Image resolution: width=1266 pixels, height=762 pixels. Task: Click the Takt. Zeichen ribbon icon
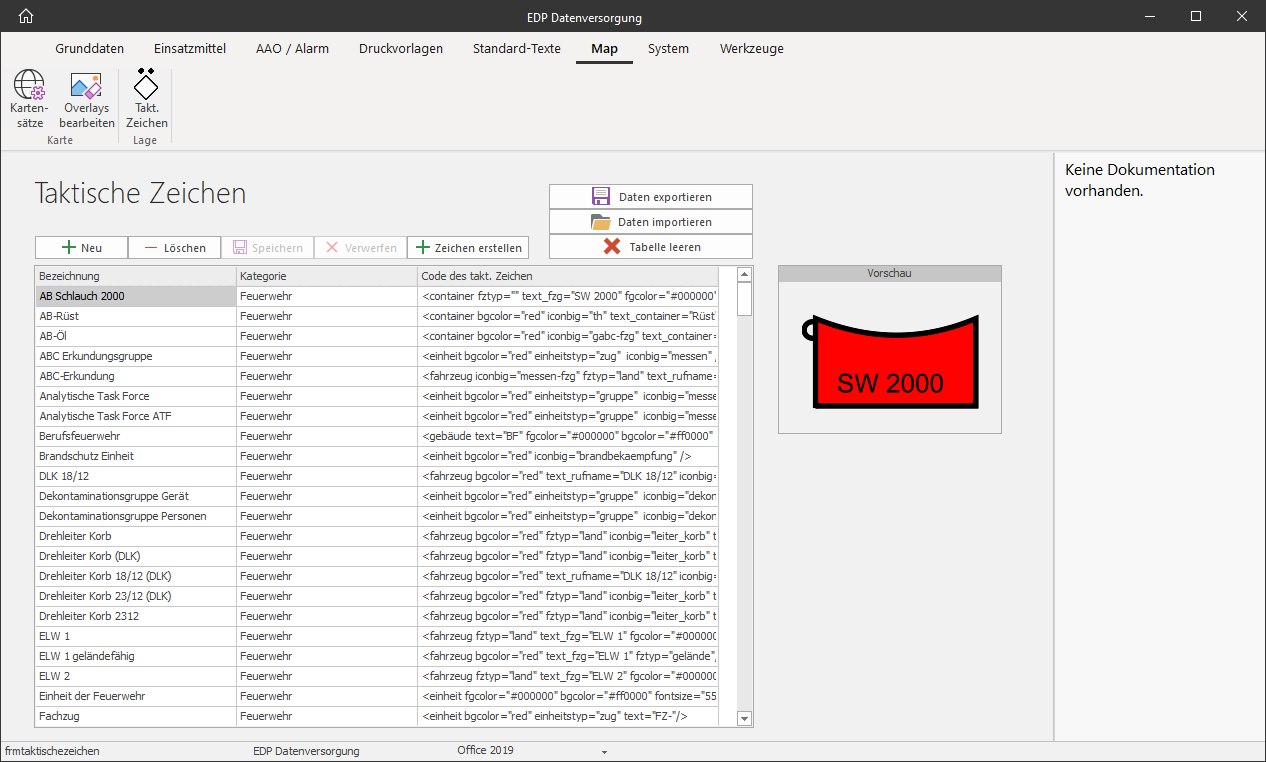[147, 100]
